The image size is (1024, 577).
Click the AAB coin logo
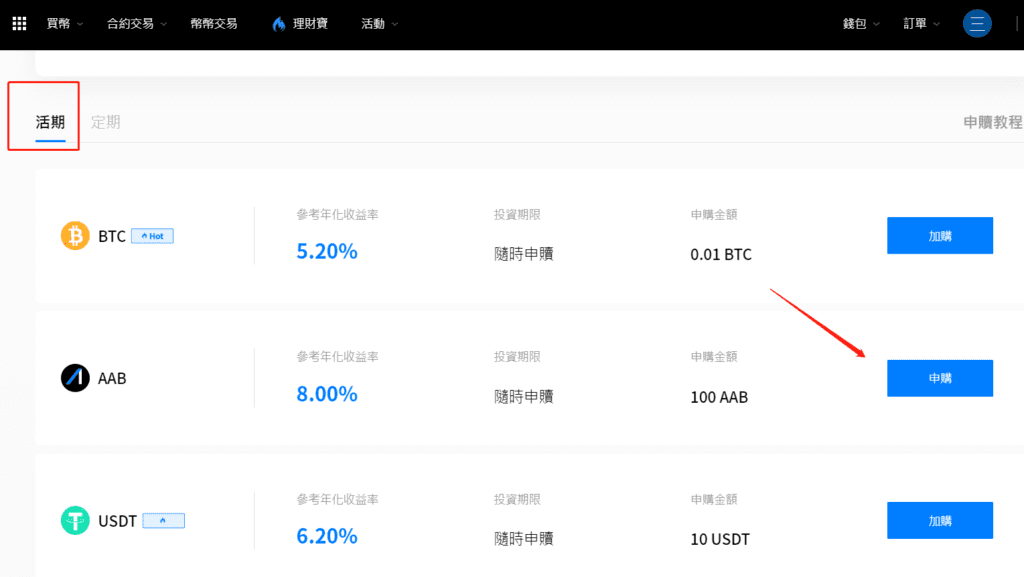[75, 378]
